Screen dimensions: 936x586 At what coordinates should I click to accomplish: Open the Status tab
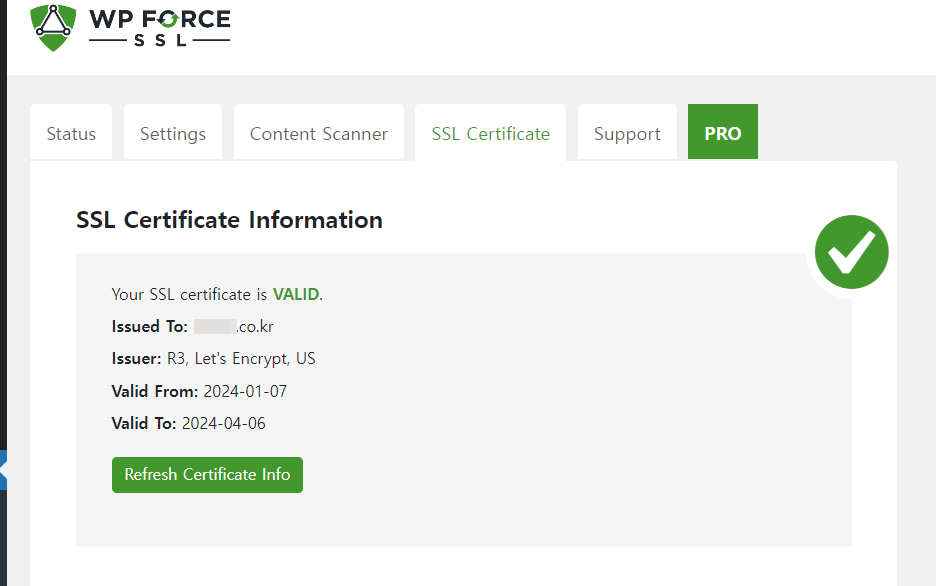71,132
